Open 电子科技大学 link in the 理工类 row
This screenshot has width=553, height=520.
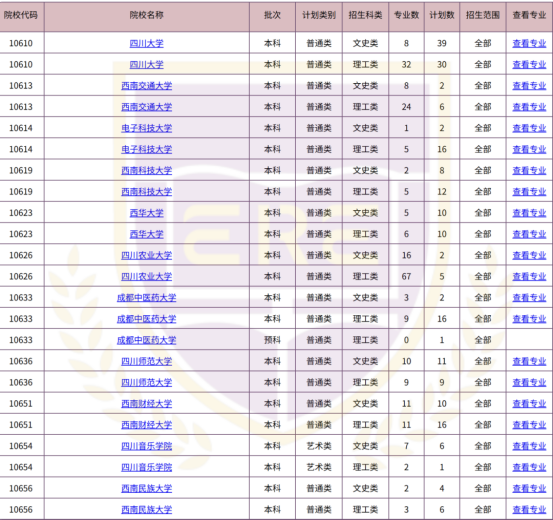146,149
